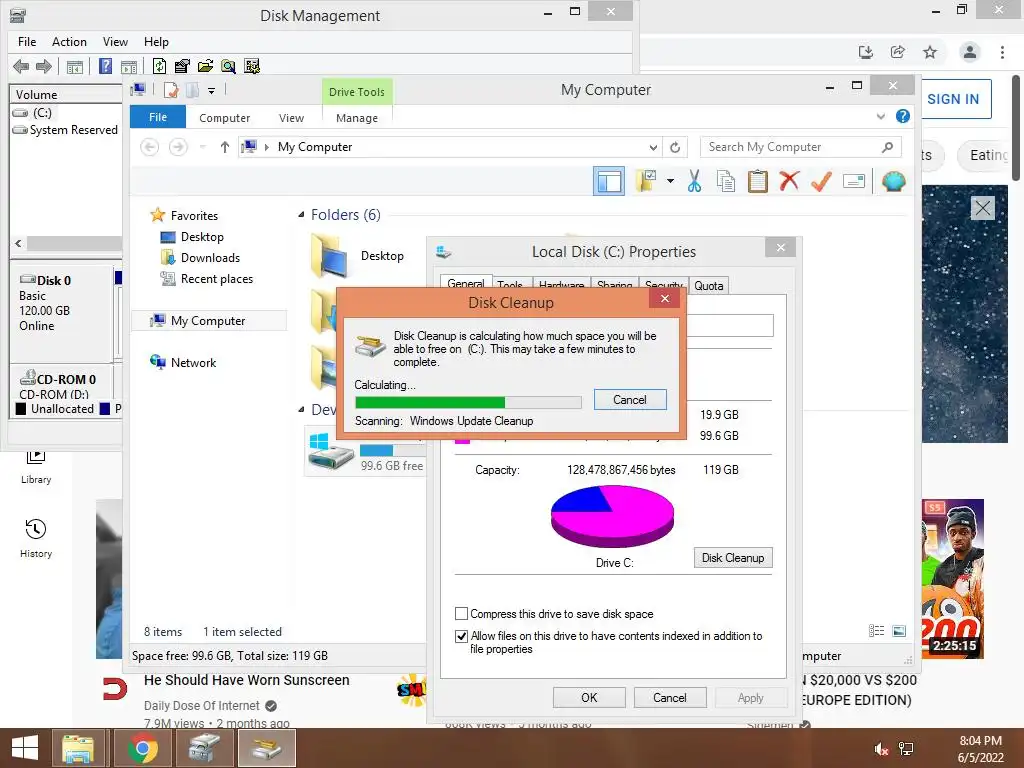Click the SIGN IN button in browser
Viewport: 1024px width, 768px height.
coord(953,99)
